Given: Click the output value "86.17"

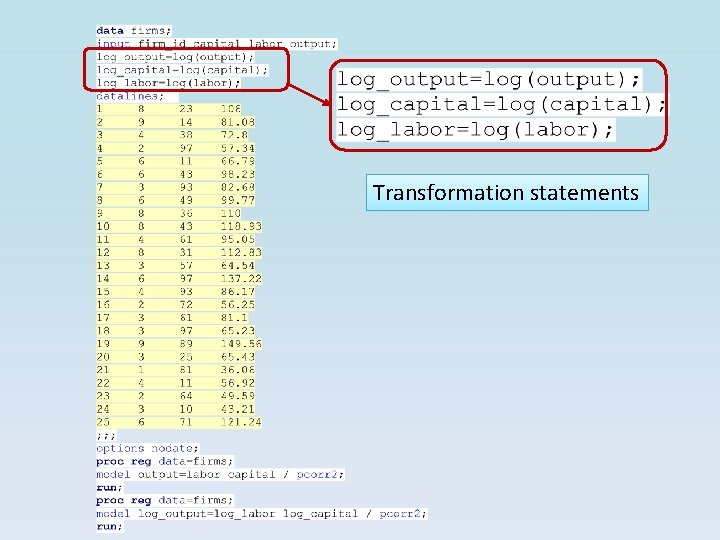Looking at the screenshot, I should coord(237,292).
